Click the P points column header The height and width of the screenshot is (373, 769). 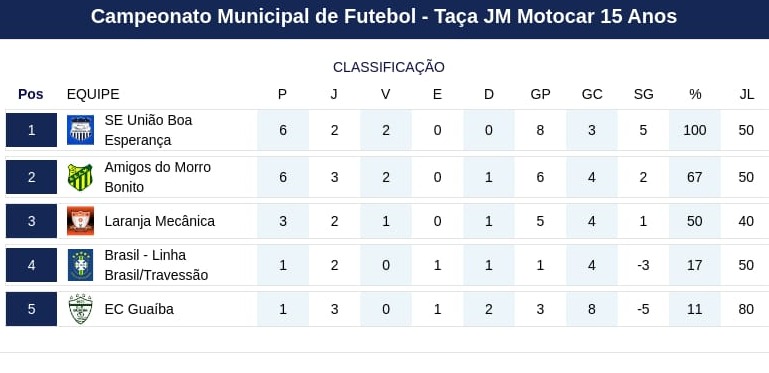tap(282, 94)
